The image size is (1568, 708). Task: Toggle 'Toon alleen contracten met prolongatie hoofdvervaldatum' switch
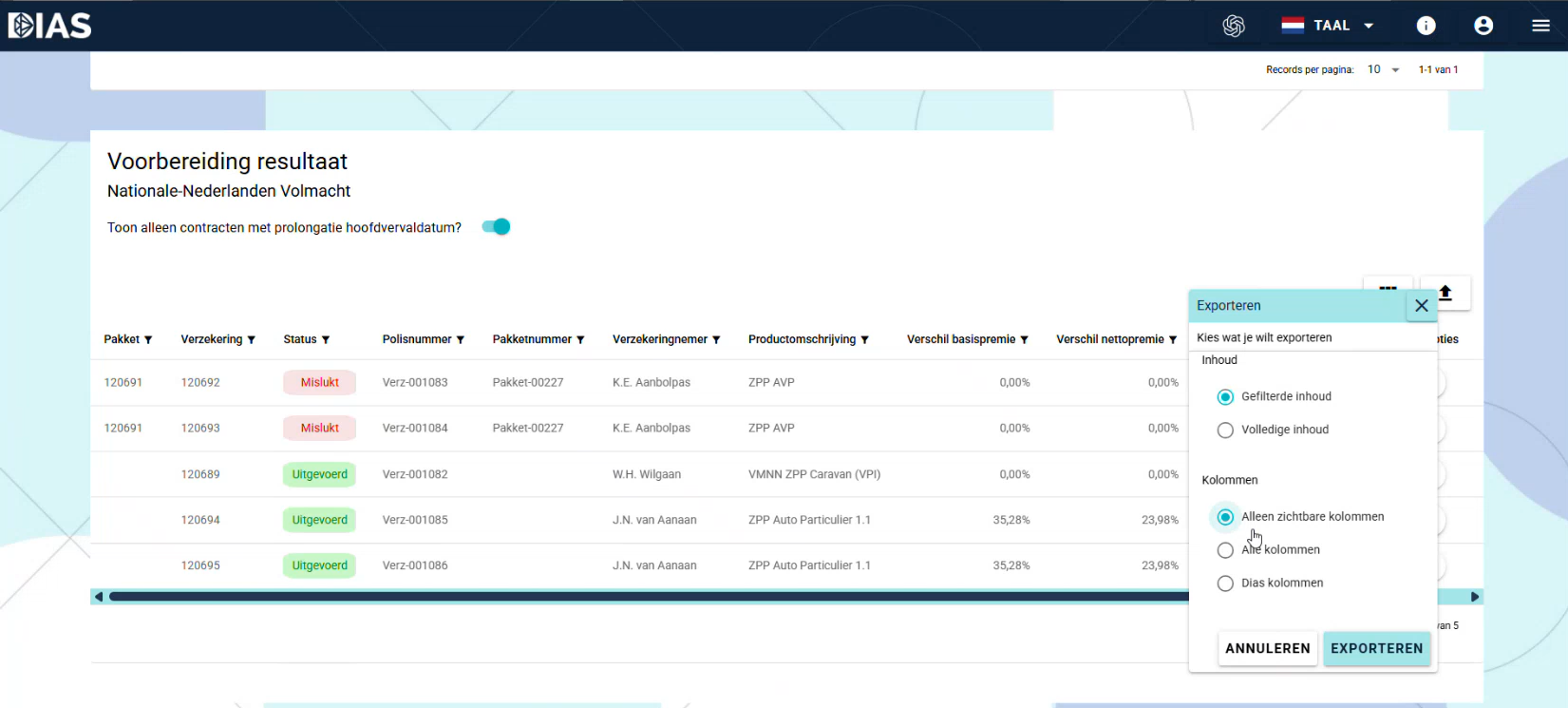coord(496,227)
